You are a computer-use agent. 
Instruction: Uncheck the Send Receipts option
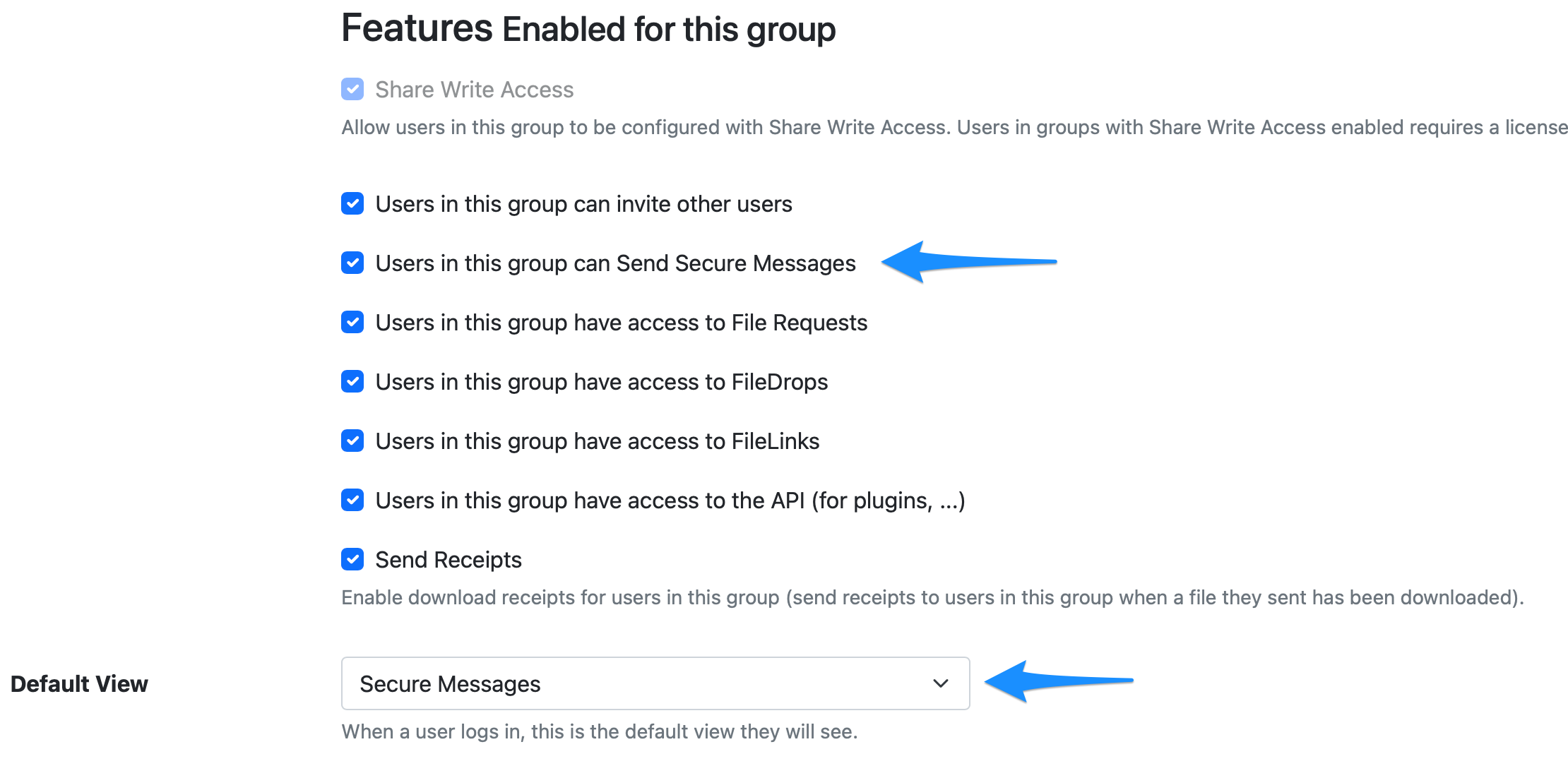tap(352, 559)
